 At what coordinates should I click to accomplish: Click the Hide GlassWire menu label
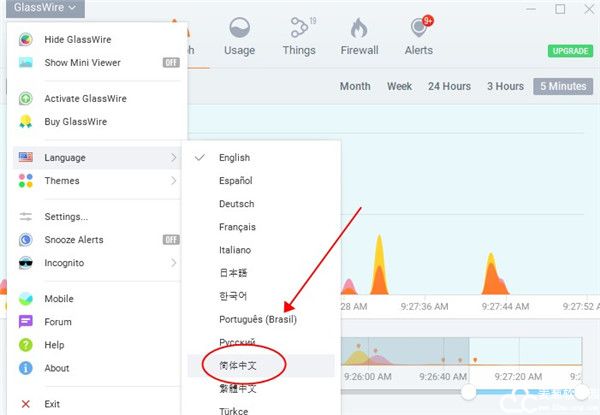[x=78, y=39]
